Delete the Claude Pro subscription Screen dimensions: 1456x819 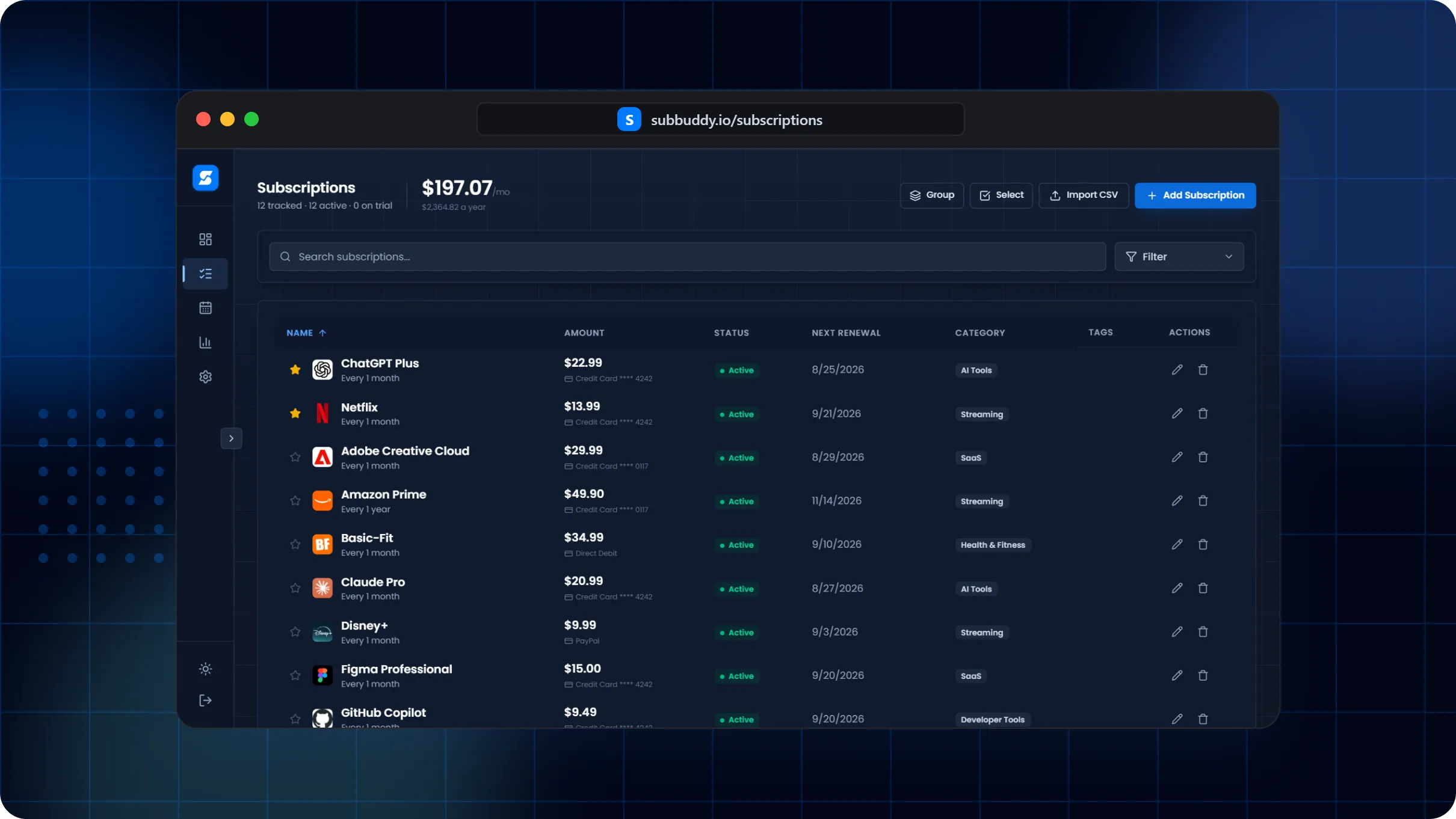pyautogui.click(x=1203, y=588)
